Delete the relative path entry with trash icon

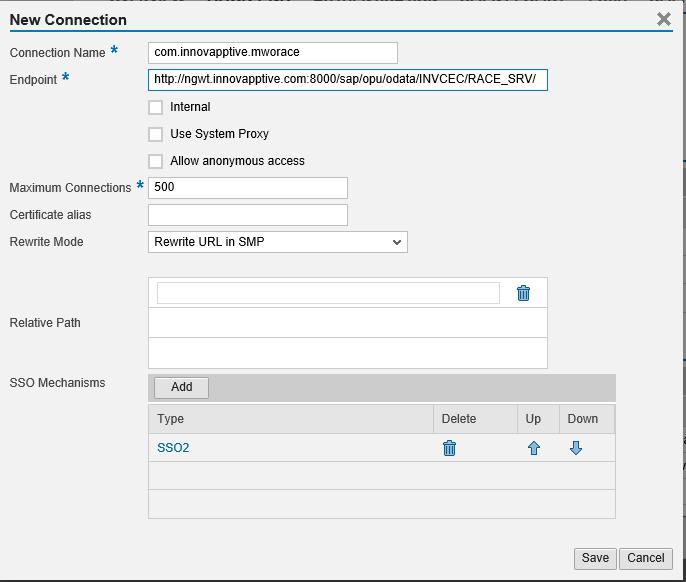tap(523, 293)
